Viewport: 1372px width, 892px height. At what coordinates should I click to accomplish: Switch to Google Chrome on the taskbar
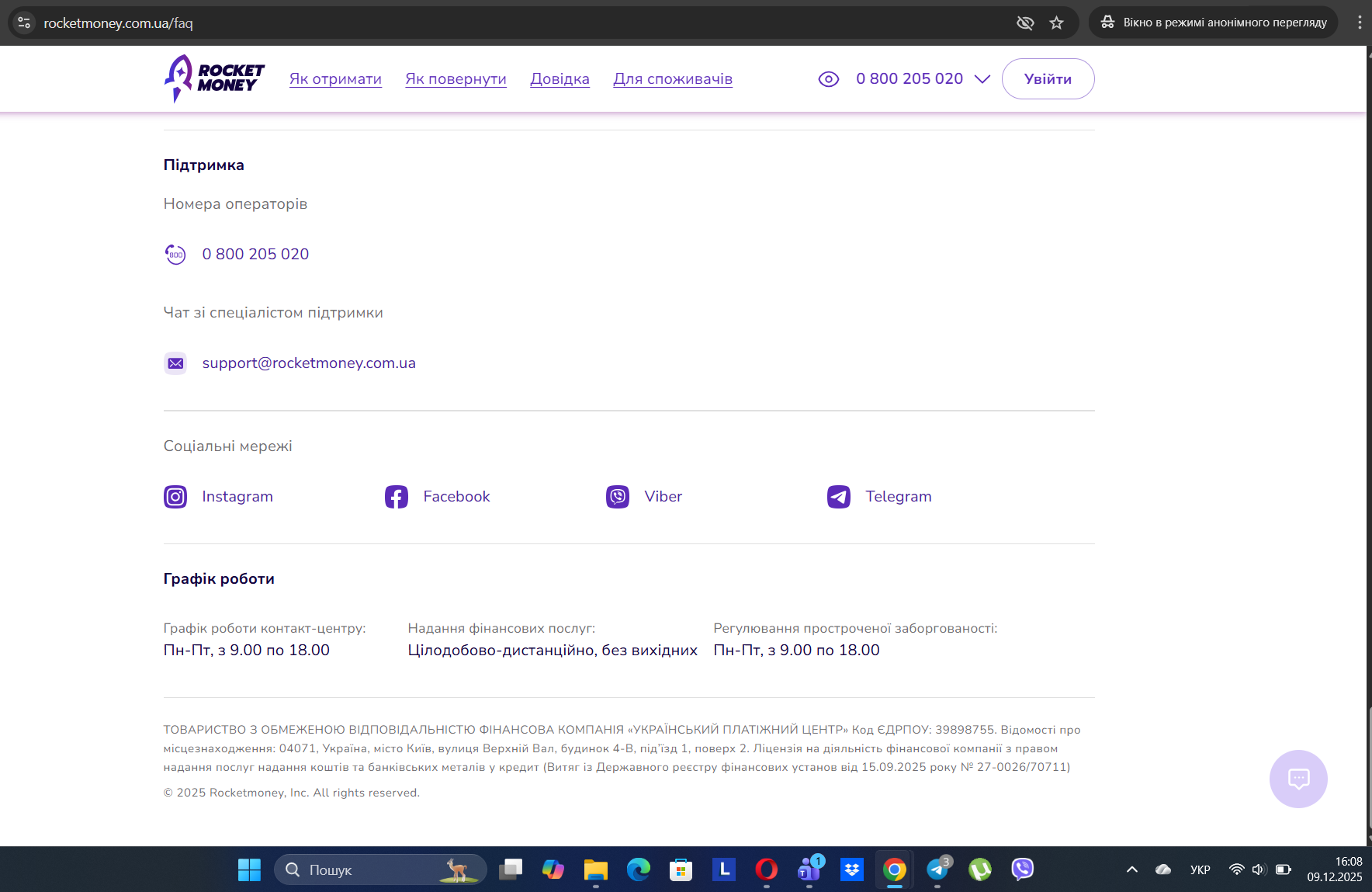click(894, 869)
